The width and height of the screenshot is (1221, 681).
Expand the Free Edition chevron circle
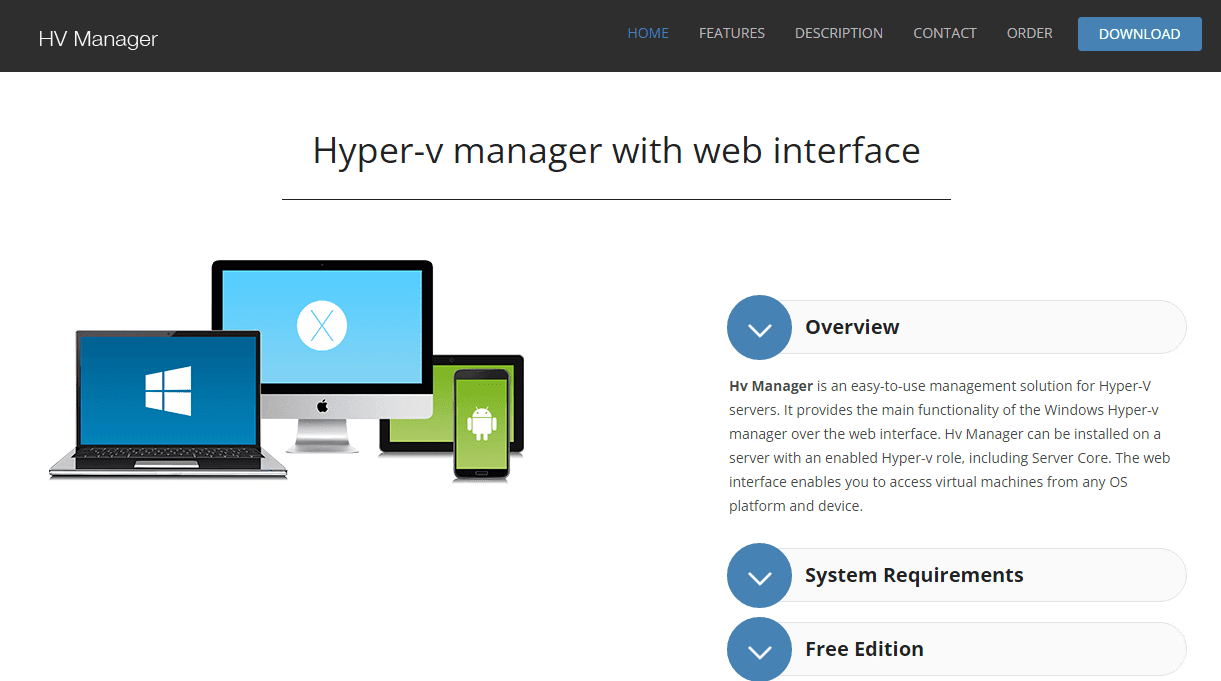(x=760, y=649)
